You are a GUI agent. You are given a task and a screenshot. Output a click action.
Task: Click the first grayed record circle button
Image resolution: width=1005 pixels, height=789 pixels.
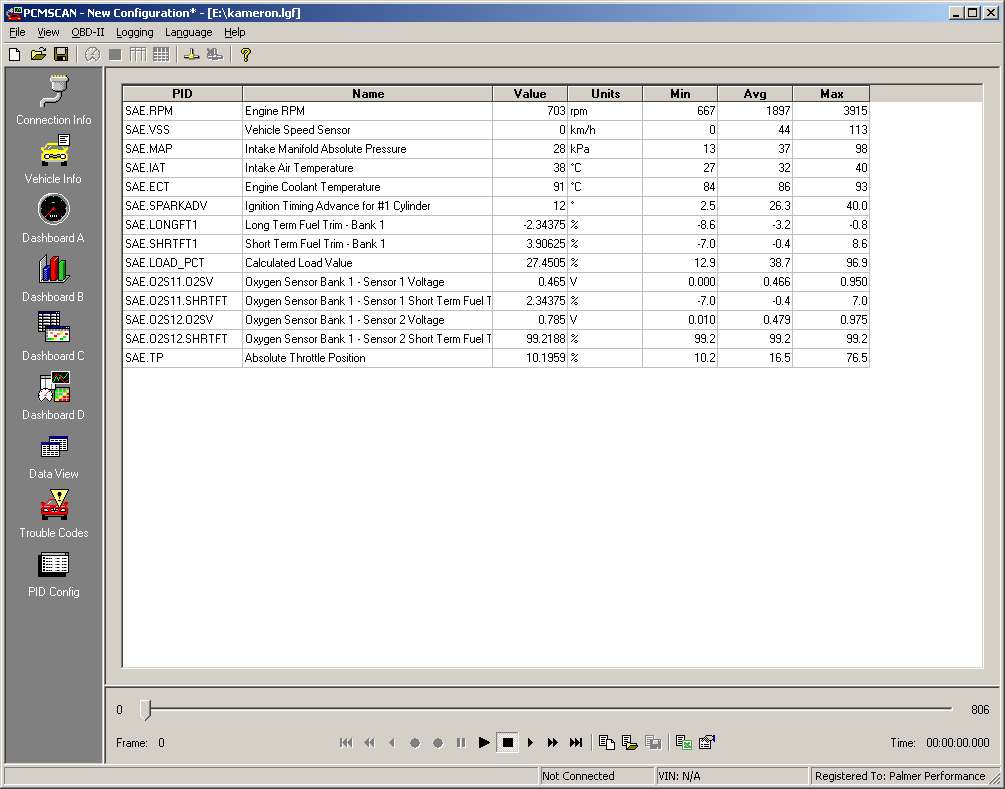(415, 742)
